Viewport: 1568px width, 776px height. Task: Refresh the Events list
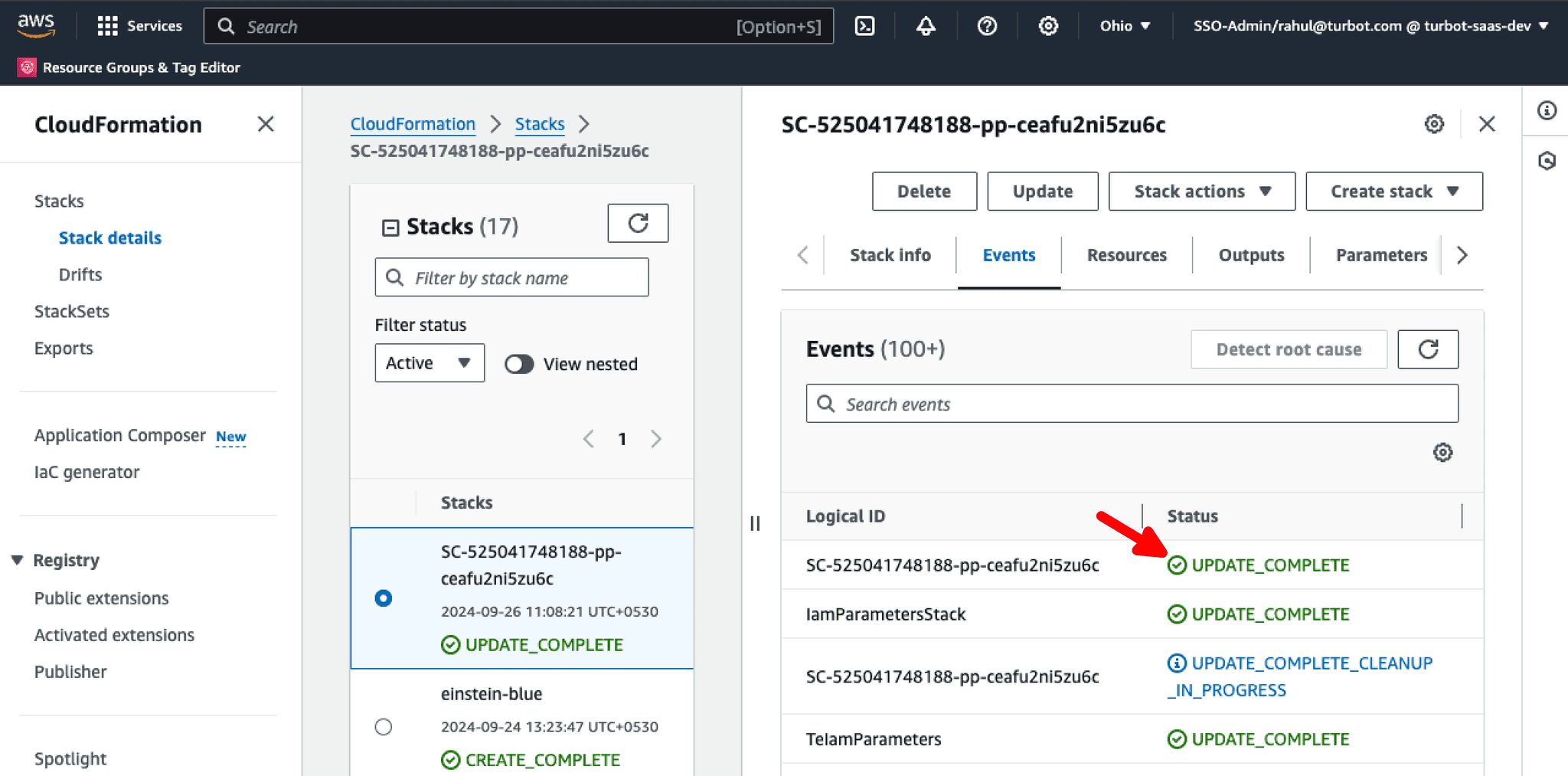(1428, 349)
